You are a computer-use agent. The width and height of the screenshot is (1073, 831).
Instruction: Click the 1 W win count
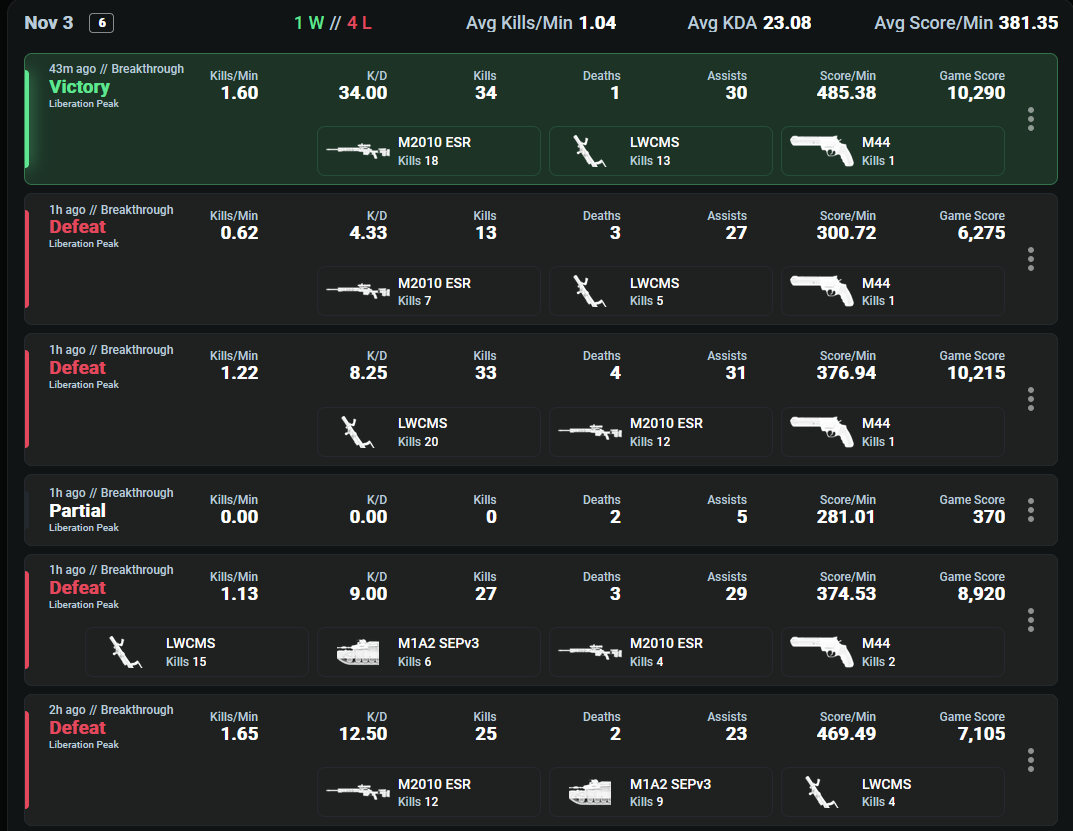[309, 23]
